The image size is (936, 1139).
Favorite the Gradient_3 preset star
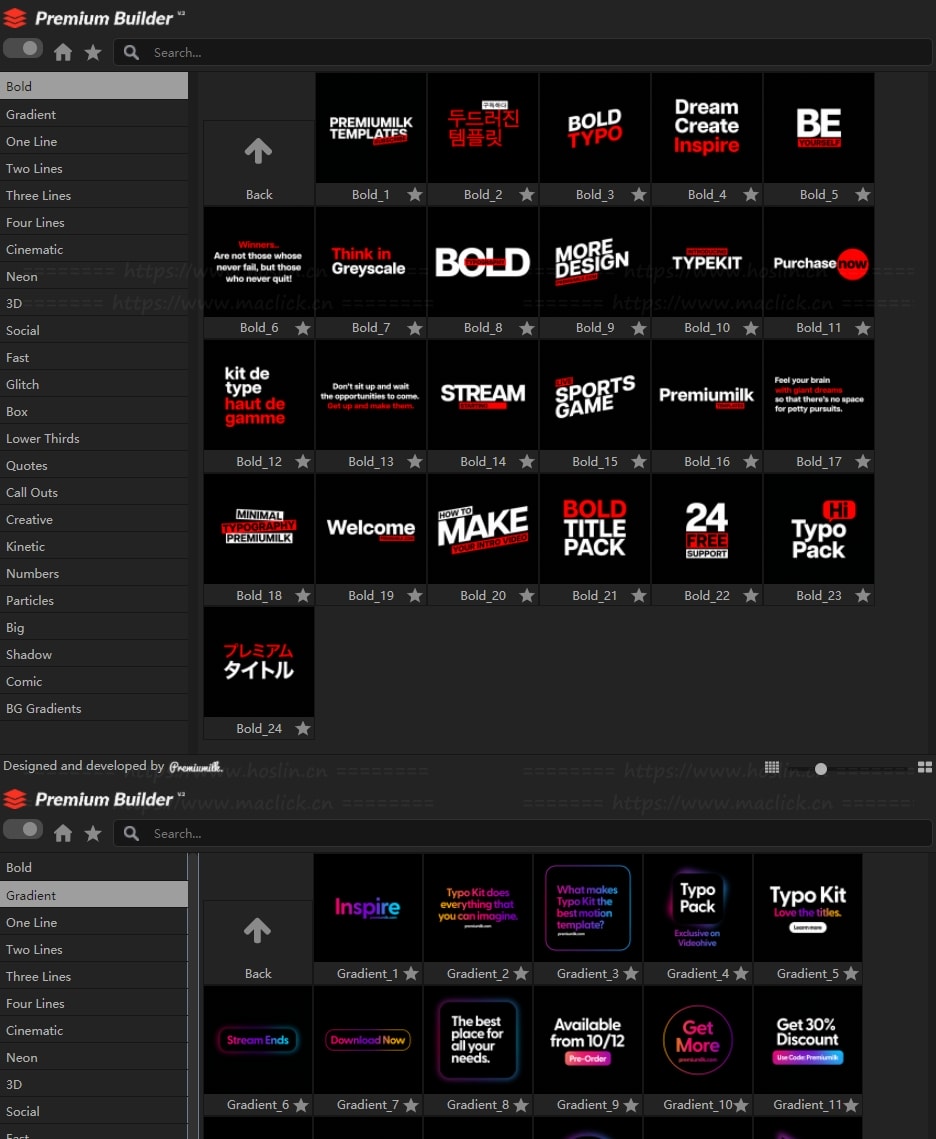[631, 973]
